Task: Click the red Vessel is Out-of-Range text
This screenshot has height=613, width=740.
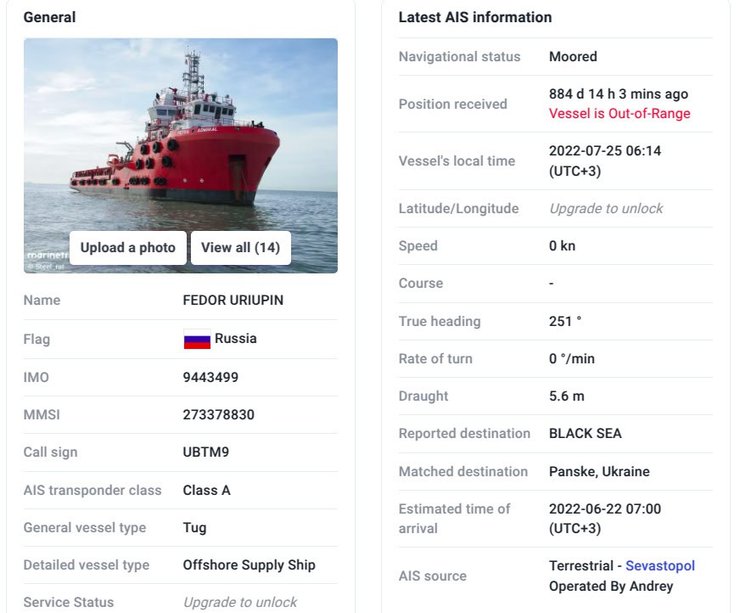Action: 619,113
